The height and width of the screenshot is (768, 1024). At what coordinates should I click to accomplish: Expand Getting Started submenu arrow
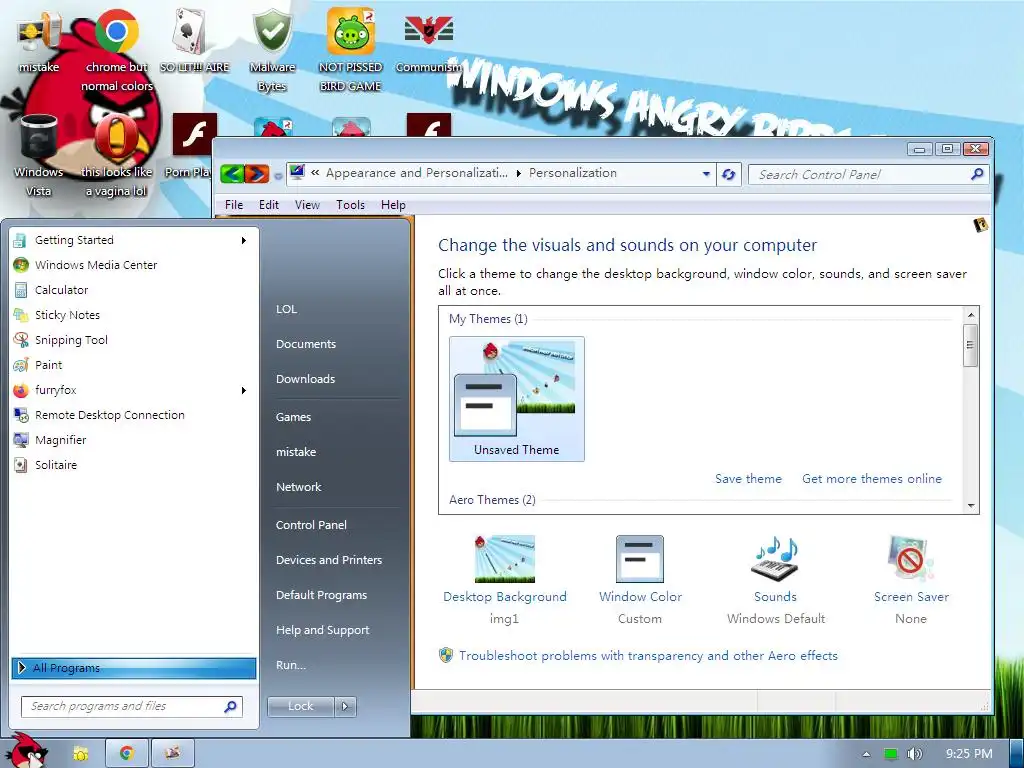click(x=244, y=240)
